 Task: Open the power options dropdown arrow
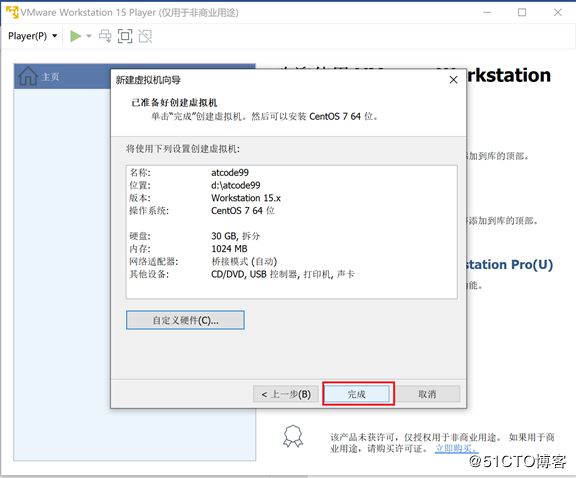89,36
